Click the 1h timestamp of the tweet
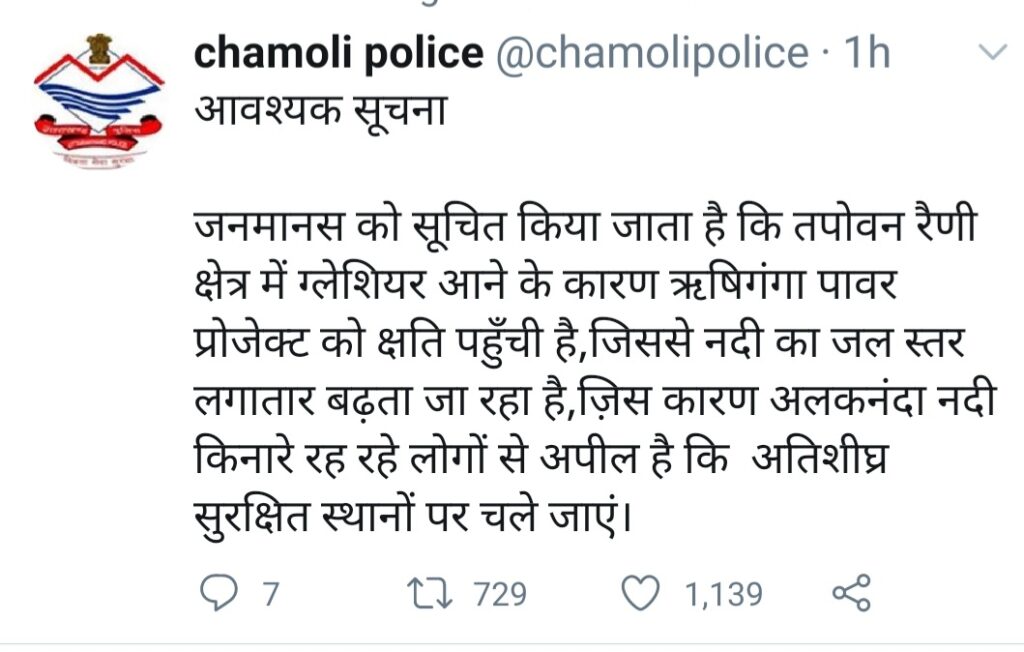 (866, 54)
